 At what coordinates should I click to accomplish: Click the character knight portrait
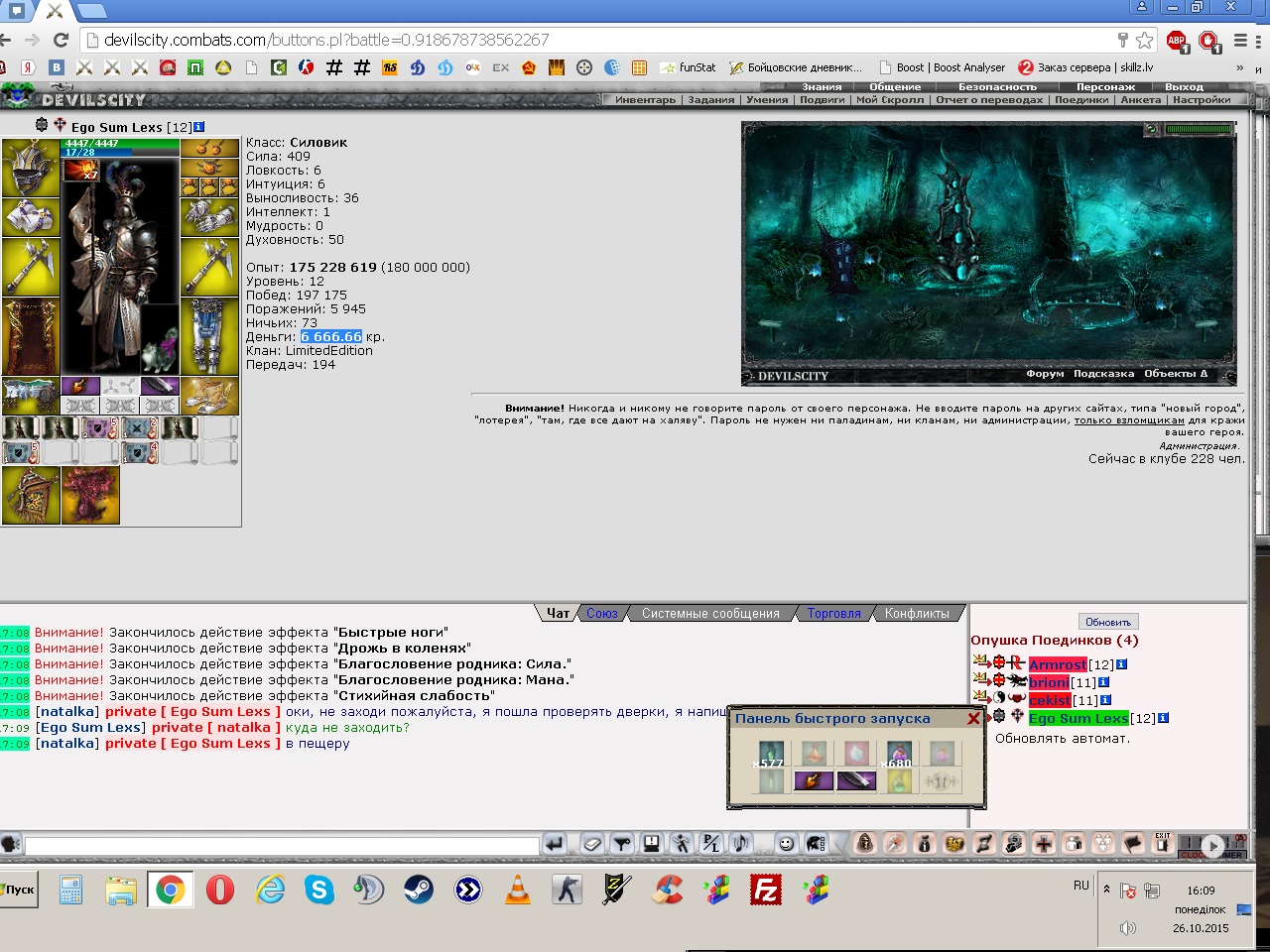click(120, 267)
